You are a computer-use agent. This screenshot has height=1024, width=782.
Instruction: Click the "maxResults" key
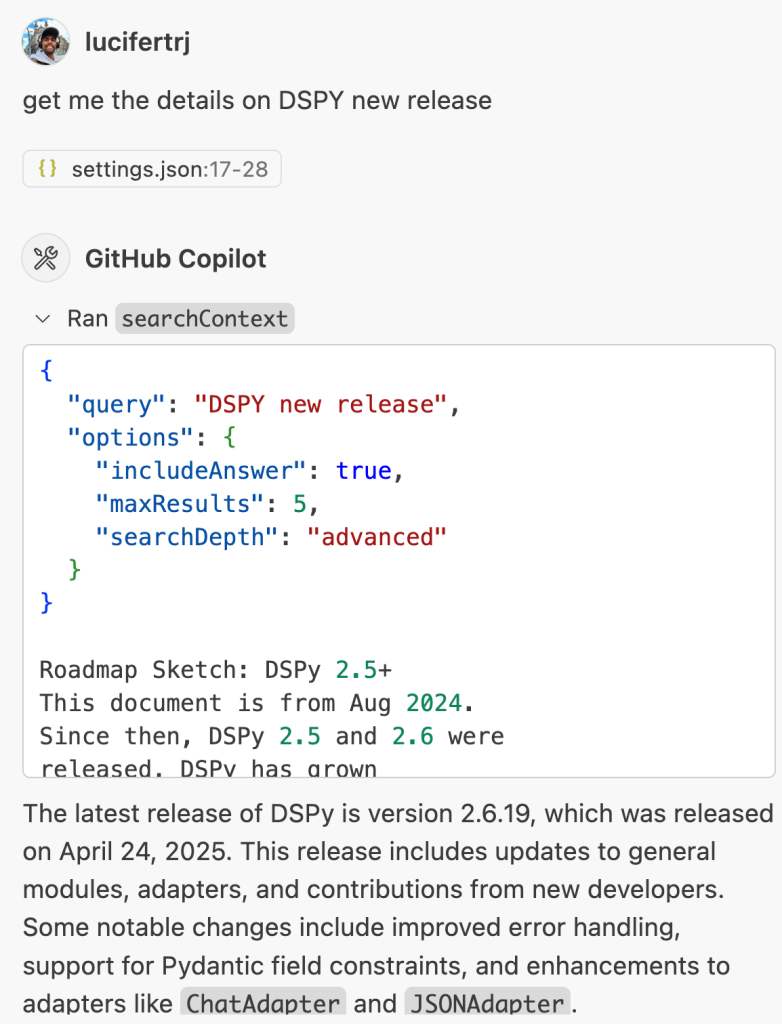[x=180, y=504]
